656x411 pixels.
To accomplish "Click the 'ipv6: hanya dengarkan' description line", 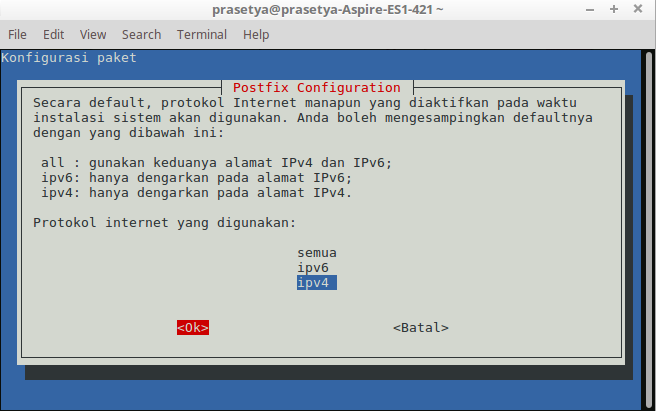I will [196, 177].
